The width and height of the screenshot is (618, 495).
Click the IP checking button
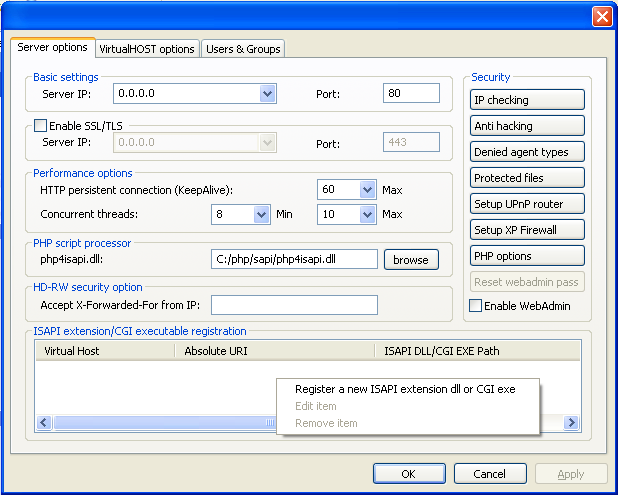coord(527,100)
